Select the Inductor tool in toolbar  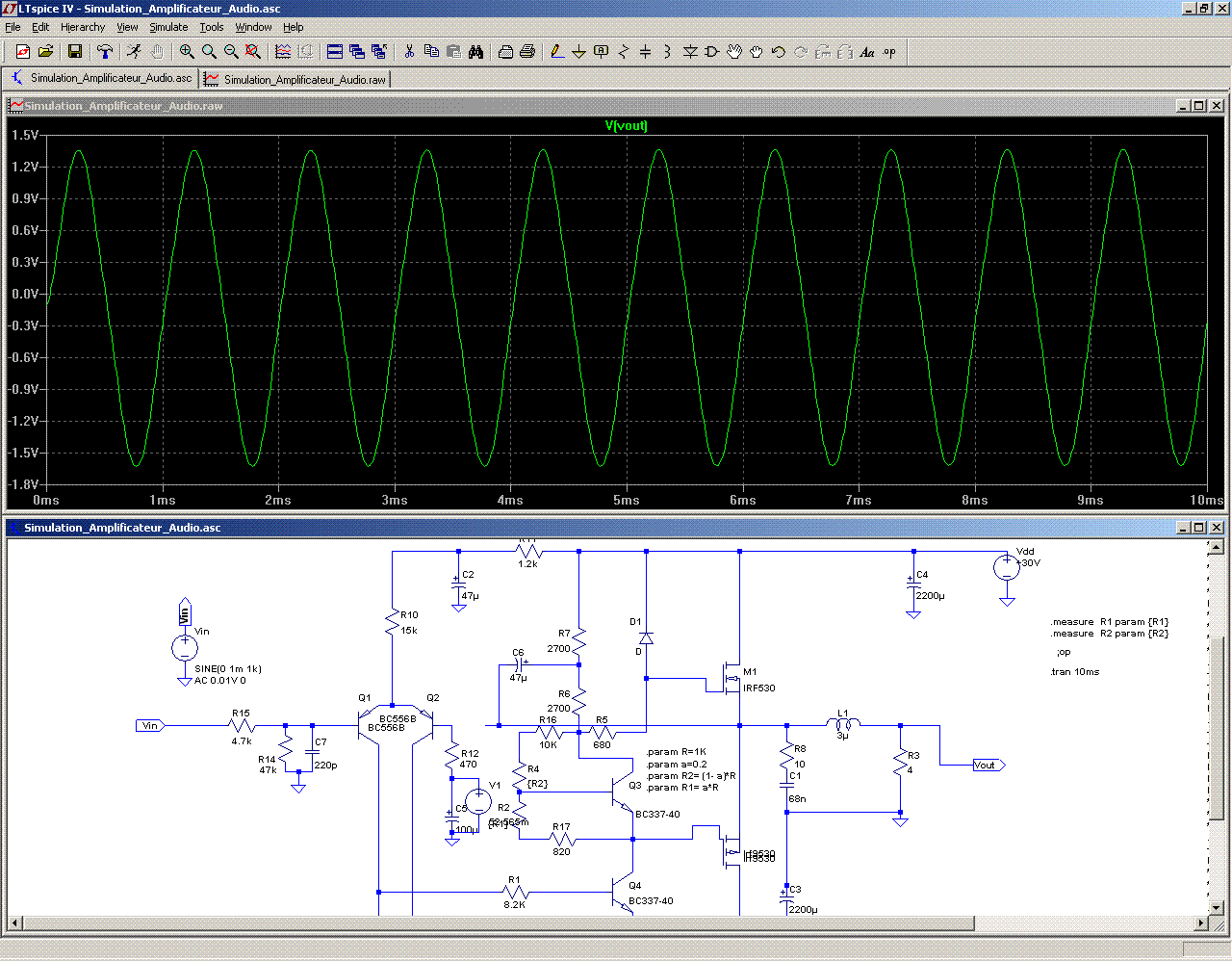[667, 52]
